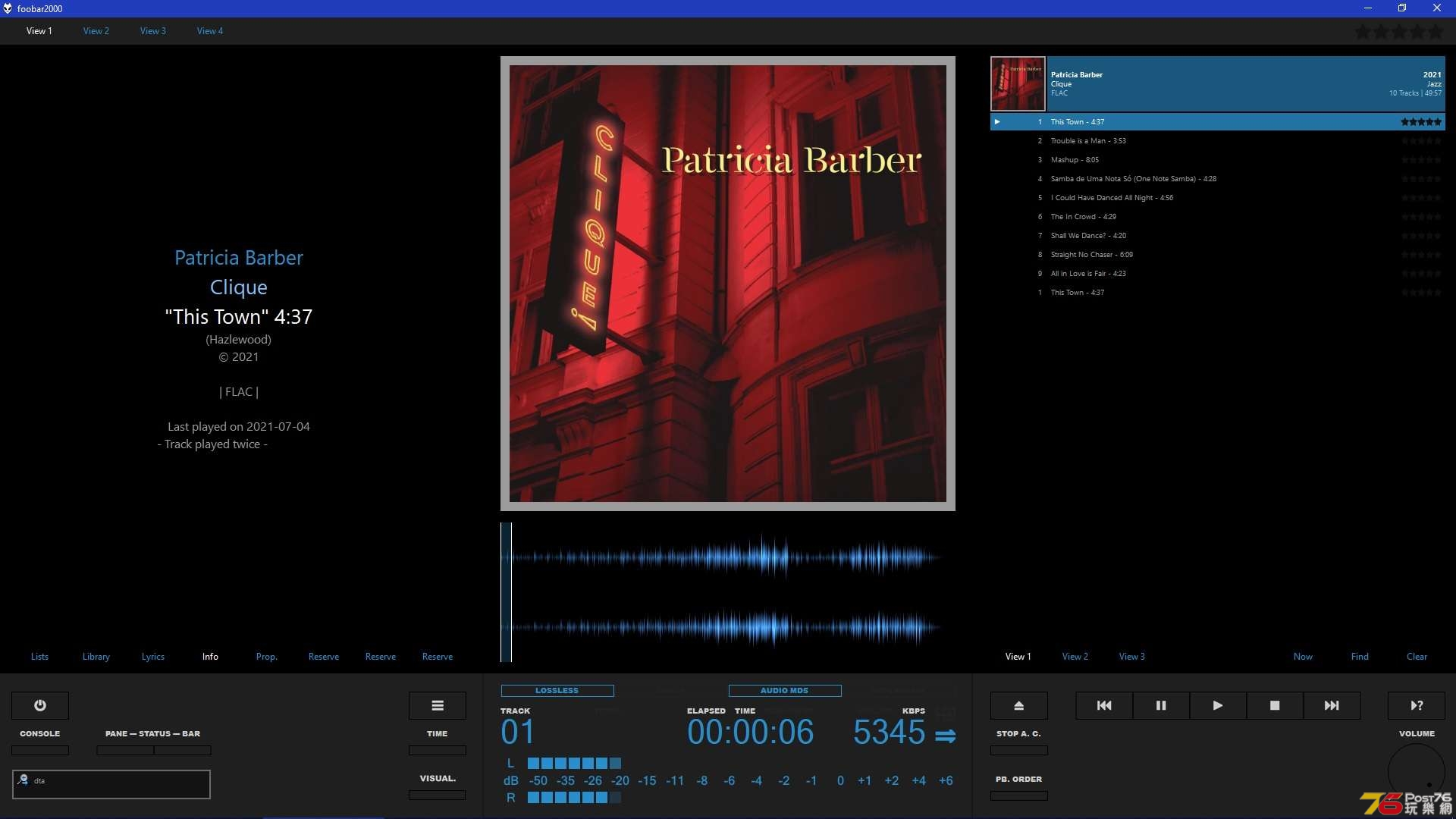
Task: Switch playlist area to View 2 below tracklist
Action: pos(1075,657)
